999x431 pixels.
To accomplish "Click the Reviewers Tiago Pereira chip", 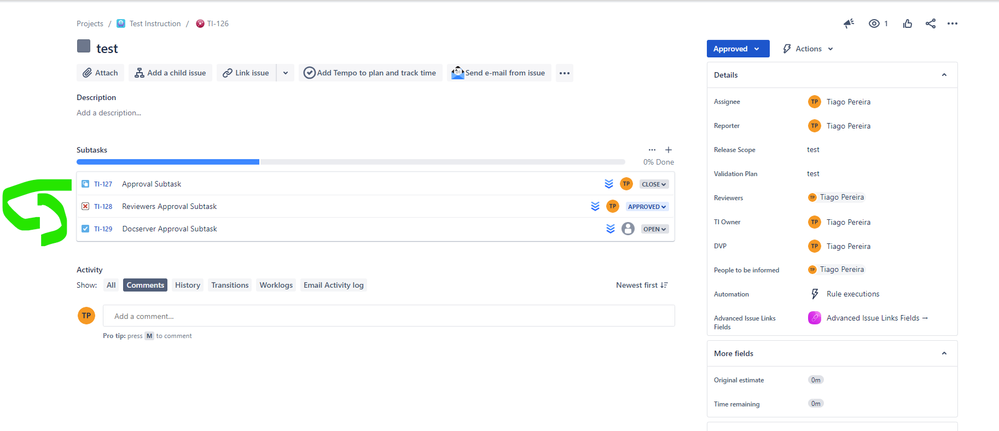I will click(836, 198).
